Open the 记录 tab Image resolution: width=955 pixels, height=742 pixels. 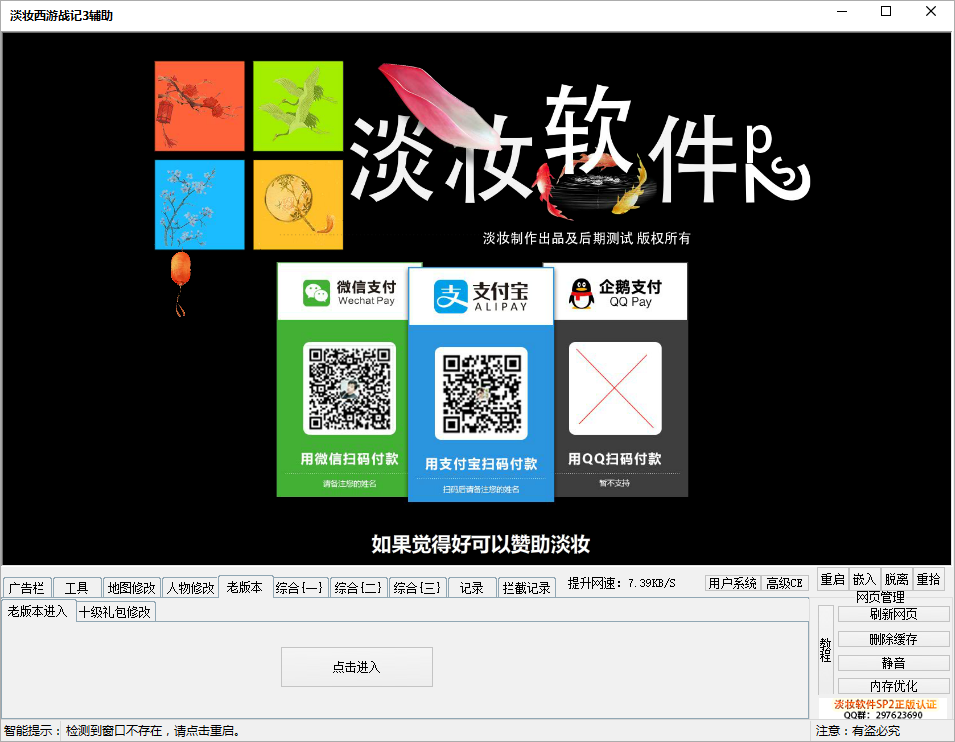click(x=471, y=588)
